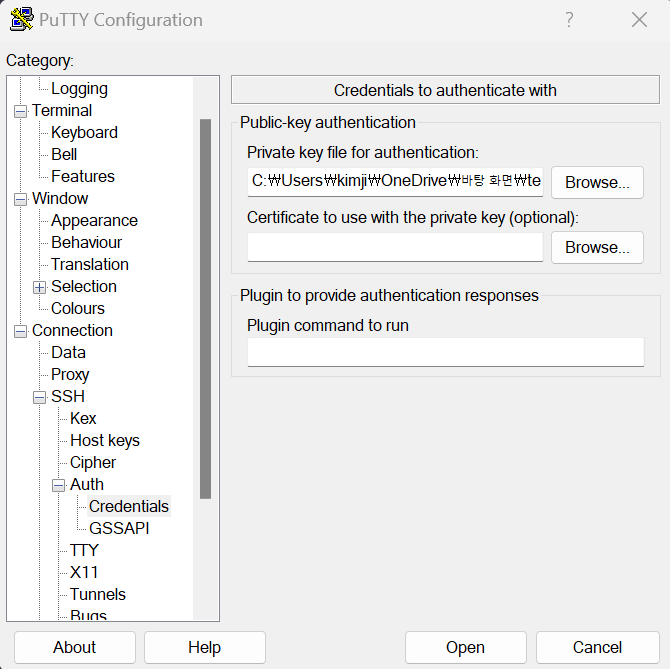The height and width of the screenshot is (669, 670).
Task: Expand the Selection category node
Action: [39, 288]
